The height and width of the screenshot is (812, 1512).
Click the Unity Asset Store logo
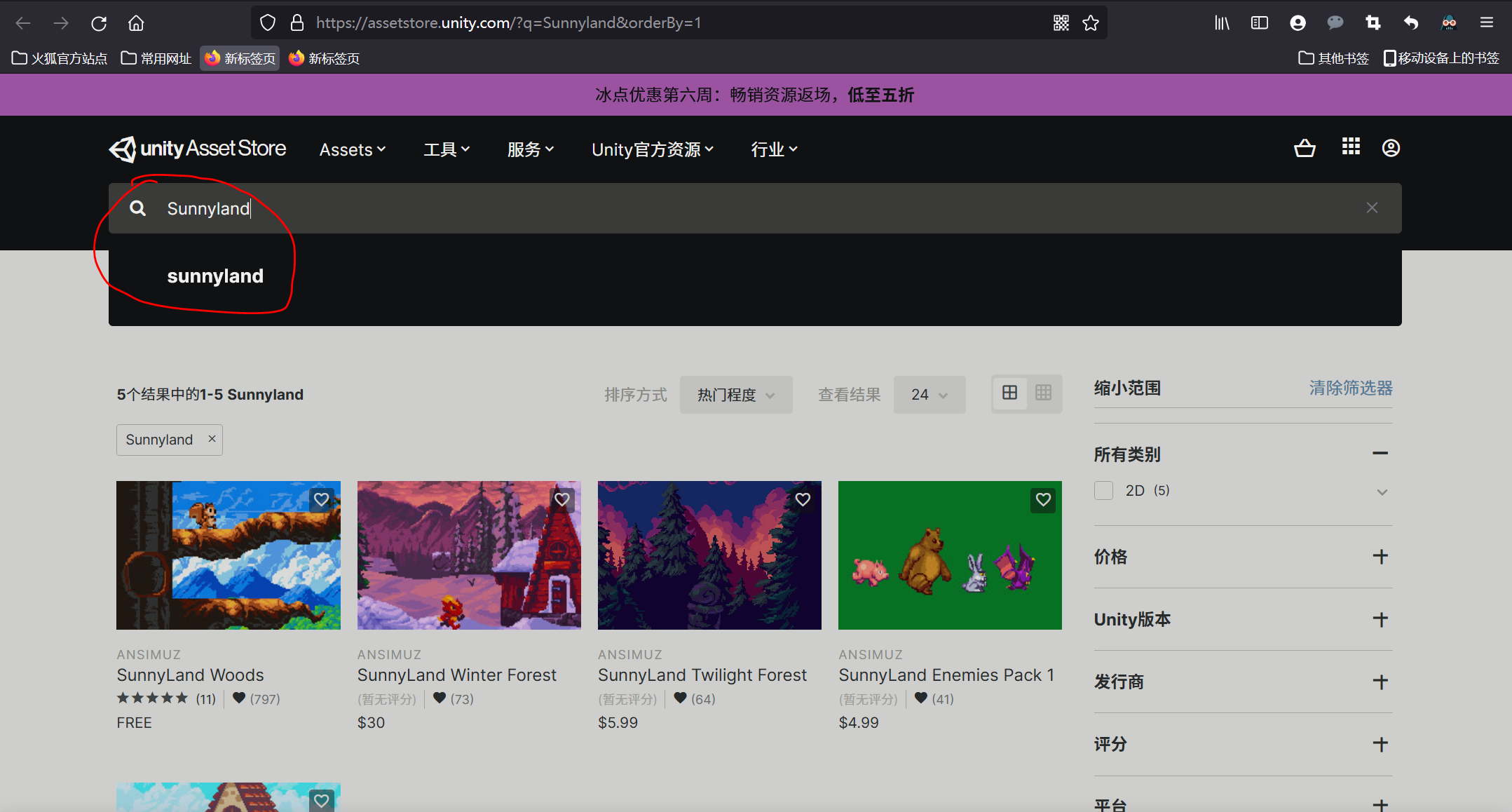[x=198, y=149]
